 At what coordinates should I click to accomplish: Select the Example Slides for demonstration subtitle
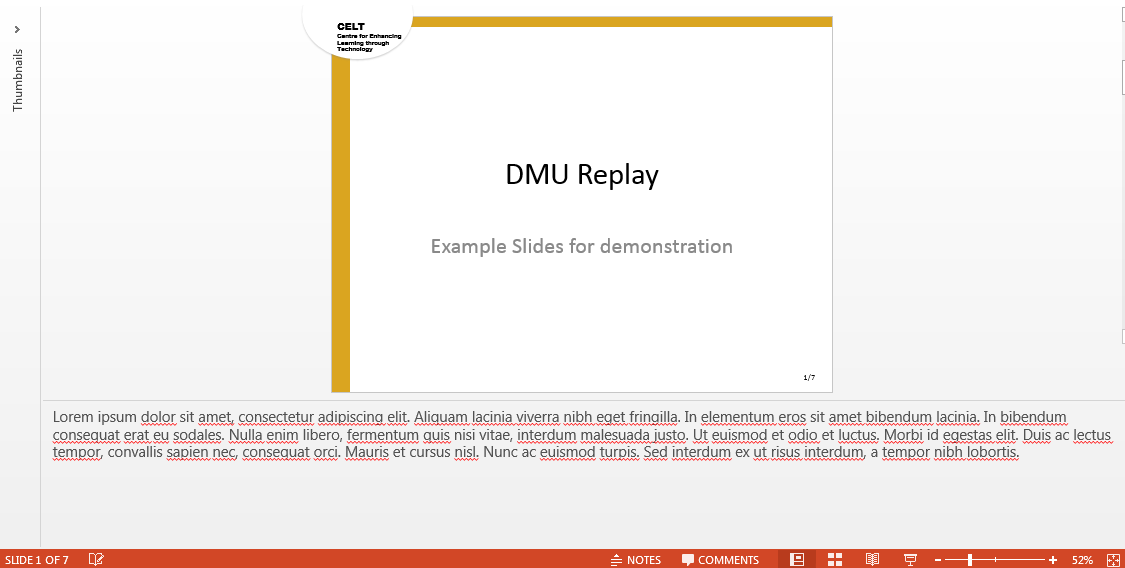(x=581, y=246)
